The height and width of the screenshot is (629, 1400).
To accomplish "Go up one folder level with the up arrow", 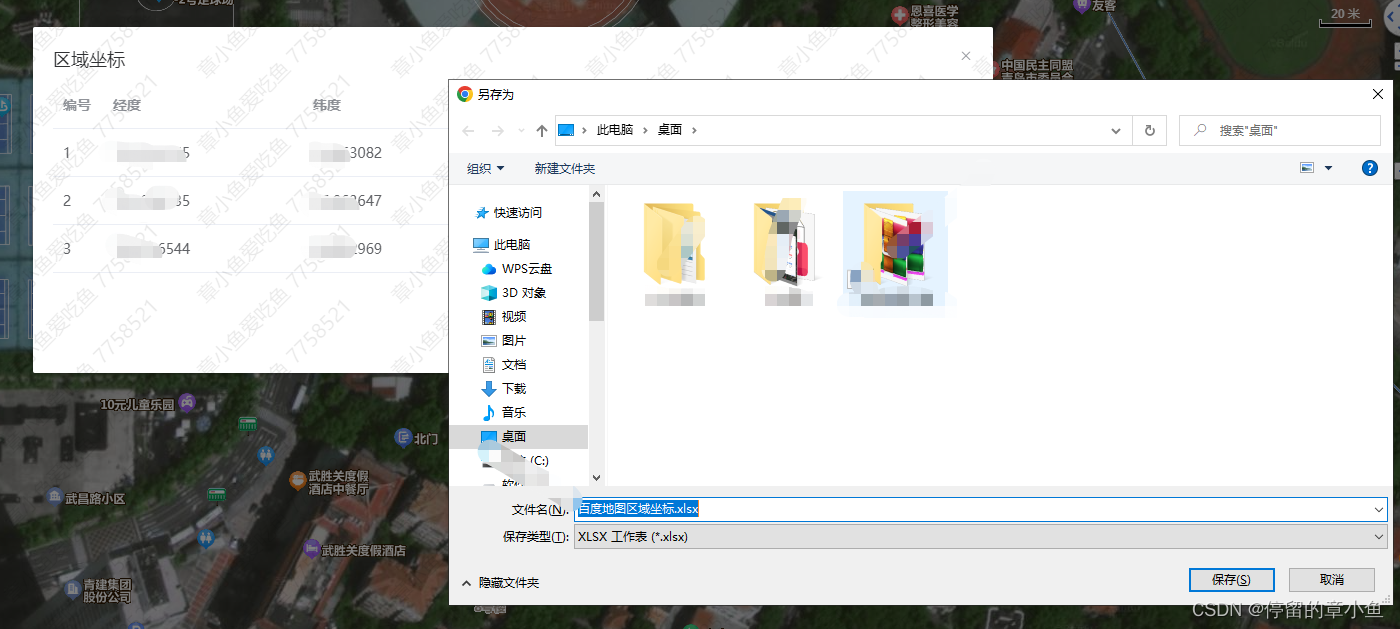I will [x=542, y=130].
